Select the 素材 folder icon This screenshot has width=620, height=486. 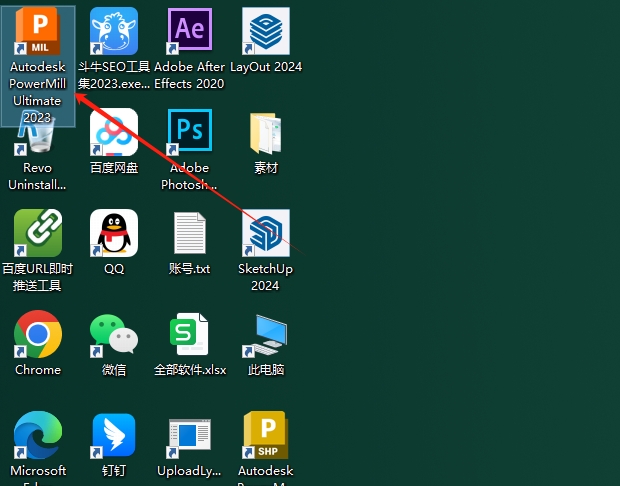[266, 133]
